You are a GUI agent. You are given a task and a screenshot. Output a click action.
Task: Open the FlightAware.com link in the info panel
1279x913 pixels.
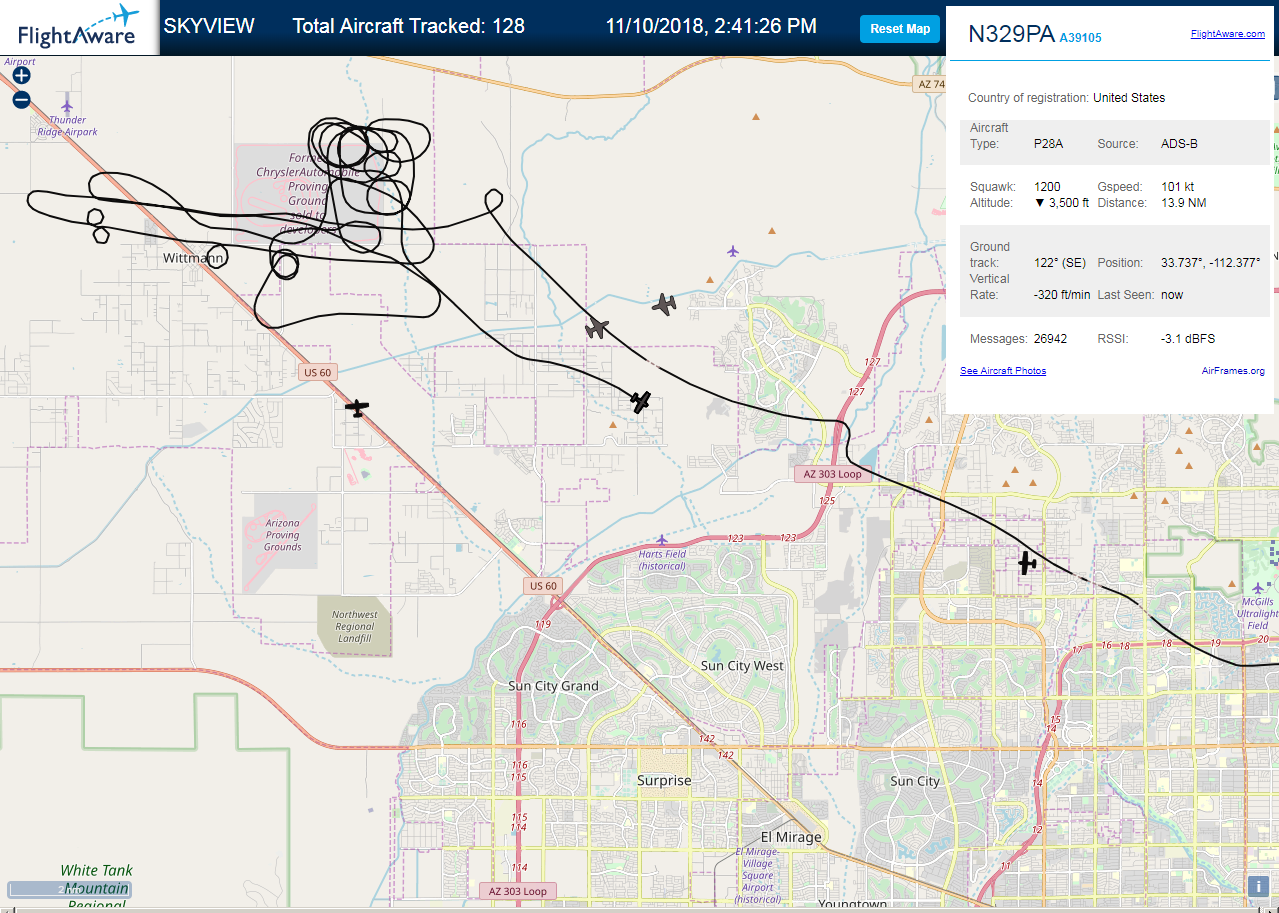click(x=1227, y=34)
